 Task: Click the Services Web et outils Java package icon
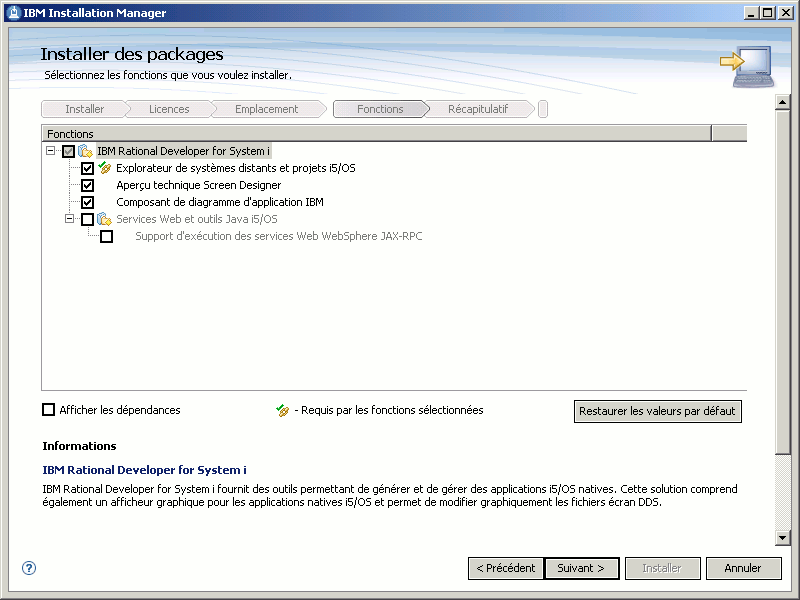pos(104,219)
